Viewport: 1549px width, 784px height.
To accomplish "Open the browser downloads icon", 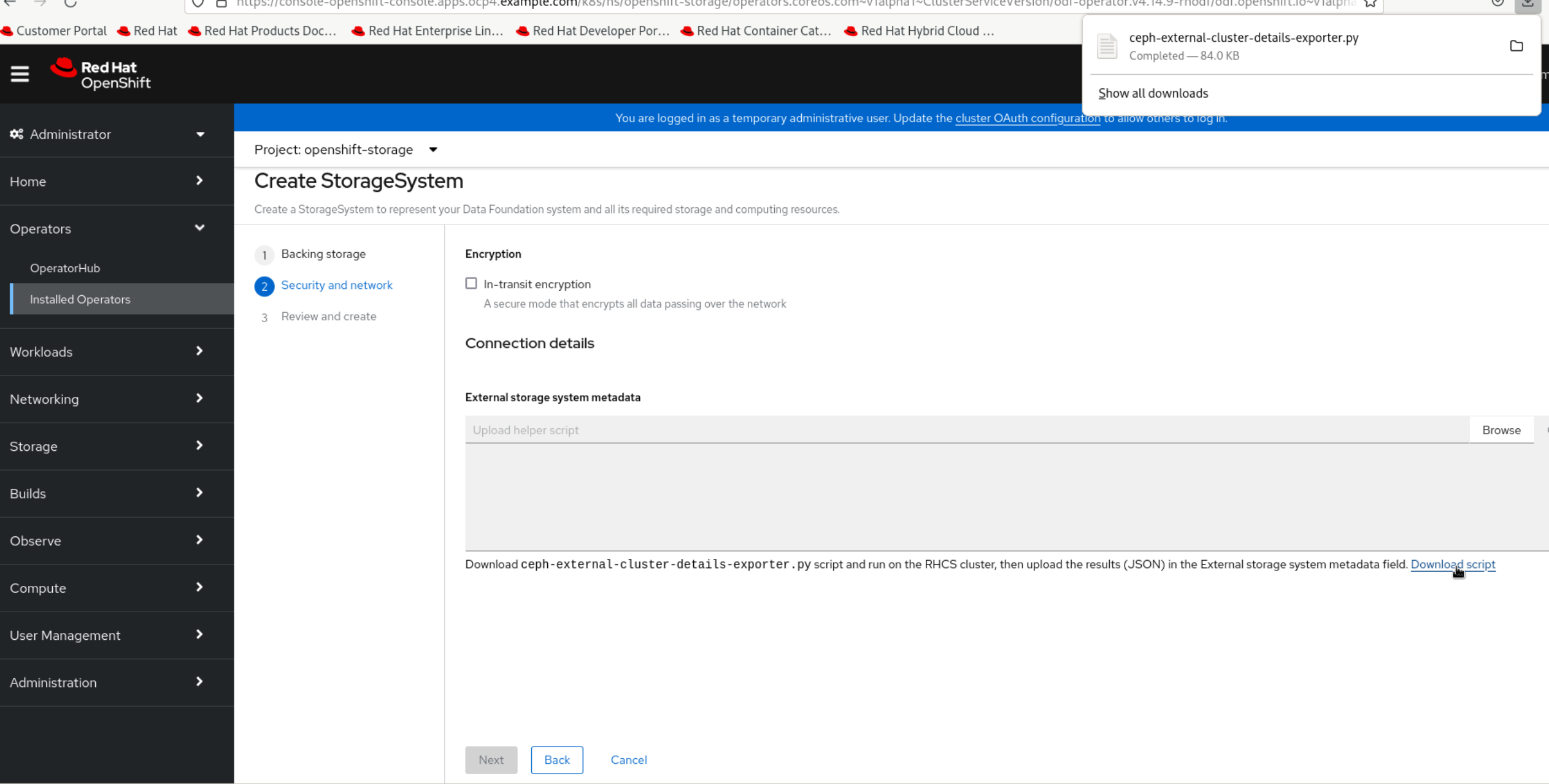I will point(1528,4).
